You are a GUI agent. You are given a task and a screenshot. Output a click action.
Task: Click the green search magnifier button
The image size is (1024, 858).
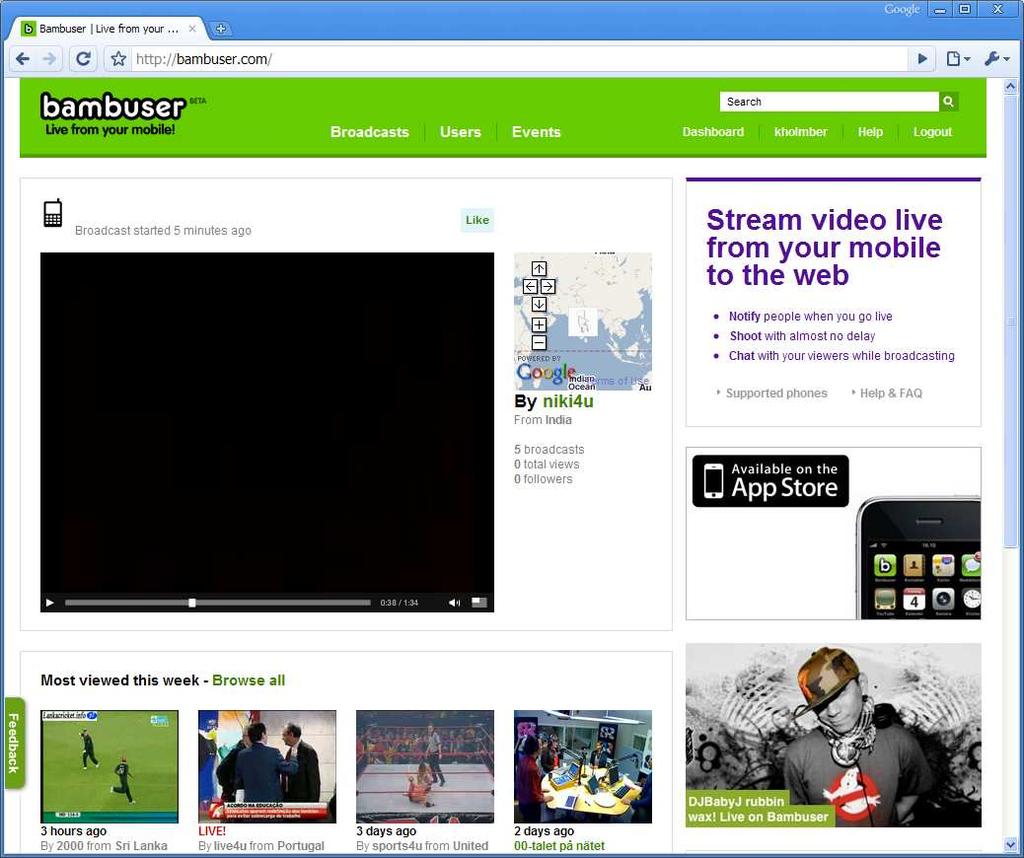[x=949, y=101]
